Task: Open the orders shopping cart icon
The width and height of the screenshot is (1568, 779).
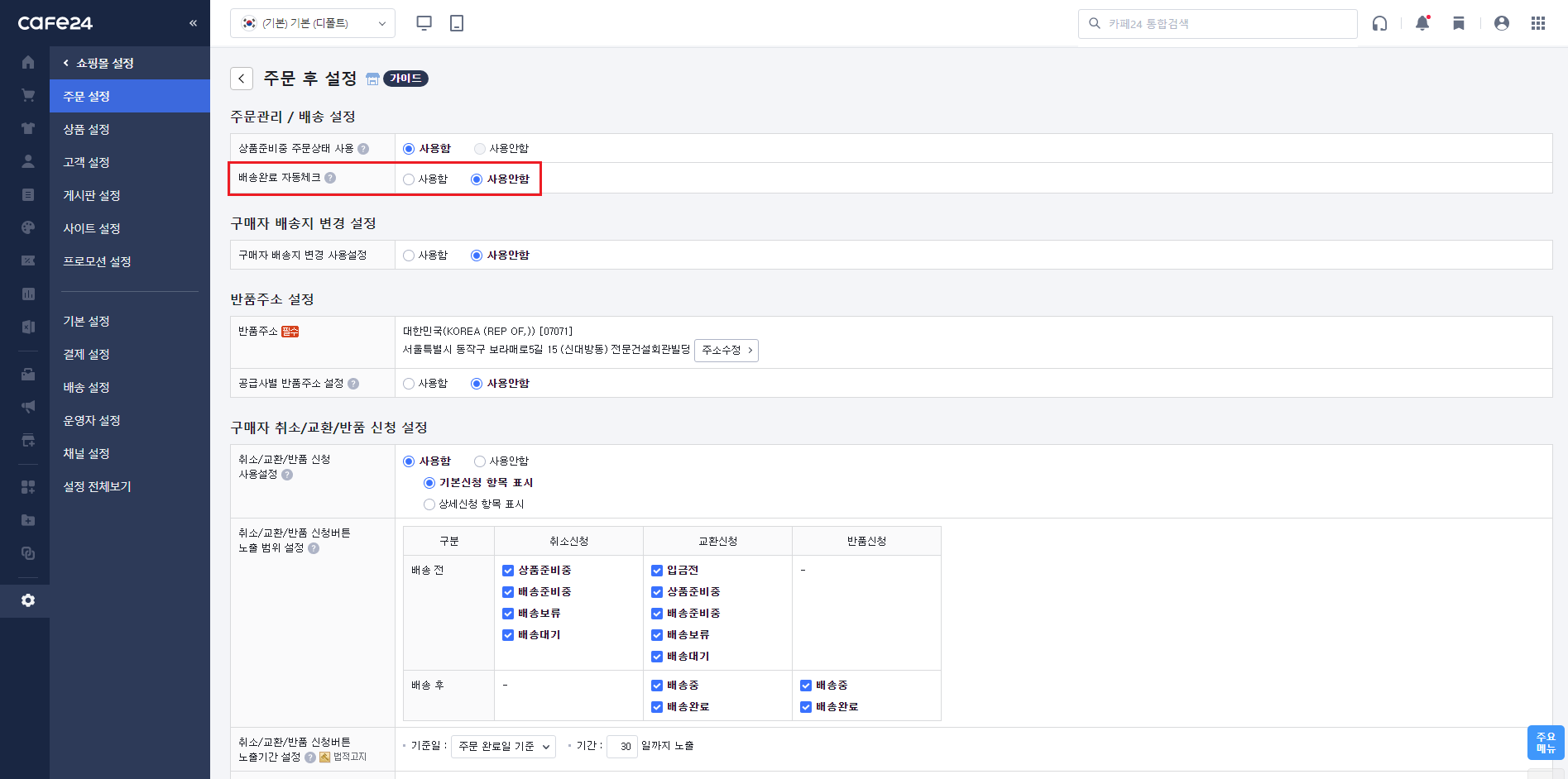Action: (x=28, y=95)
